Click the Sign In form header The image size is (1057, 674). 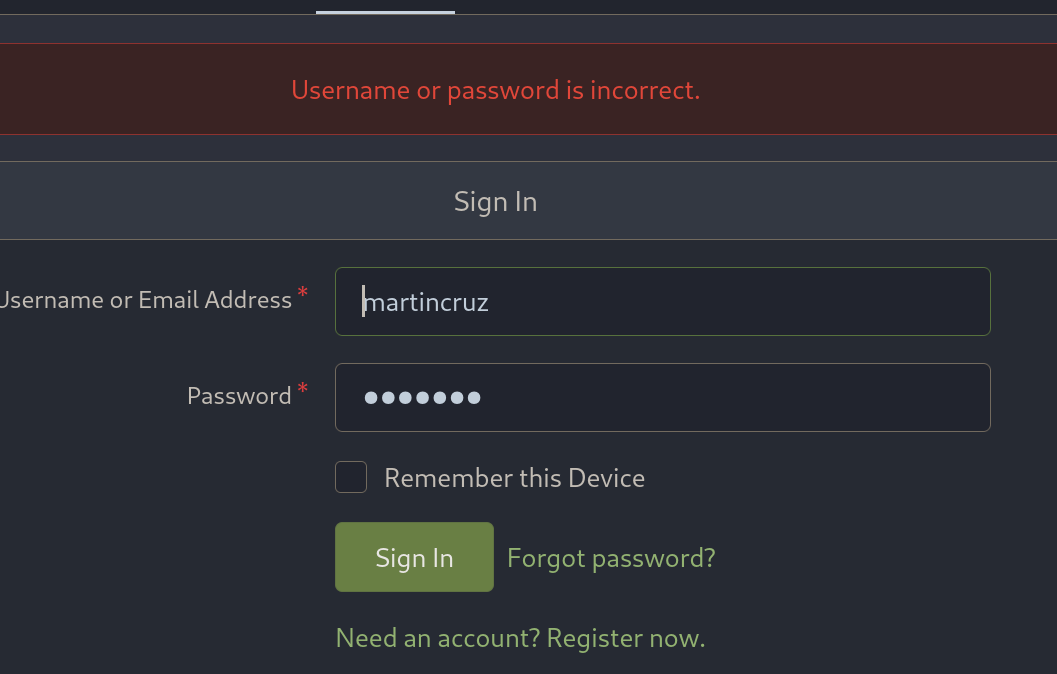(x=495, y=201)
